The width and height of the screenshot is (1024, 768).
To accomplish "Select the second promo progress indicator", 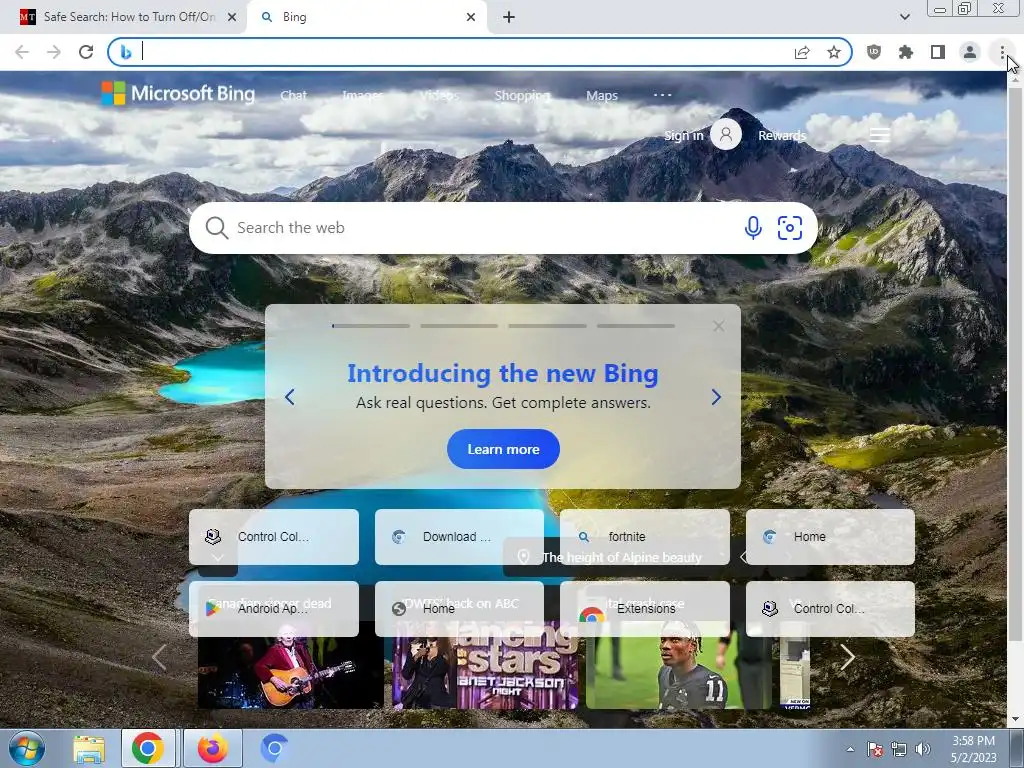I will pyautogui.click(x=459, y=325).
